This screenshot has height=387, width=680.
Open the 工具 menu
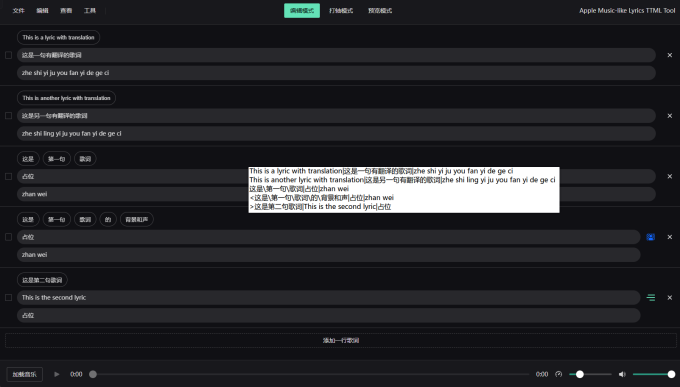(x=90, y=11)
